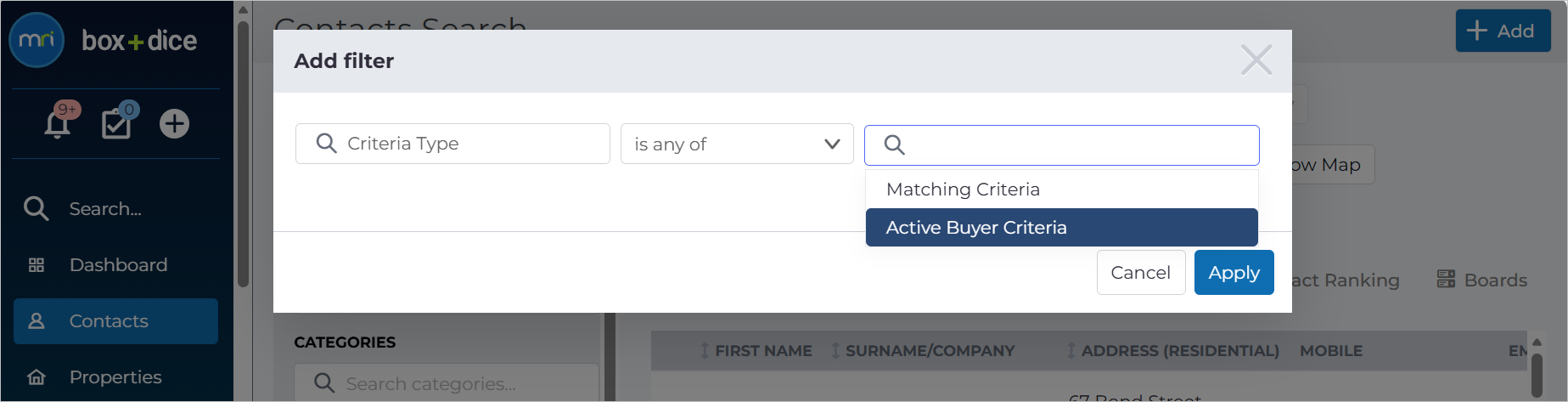1568x402 pixels.
Task: Click the Criteria Type filter field
Action: click(452, 144)
